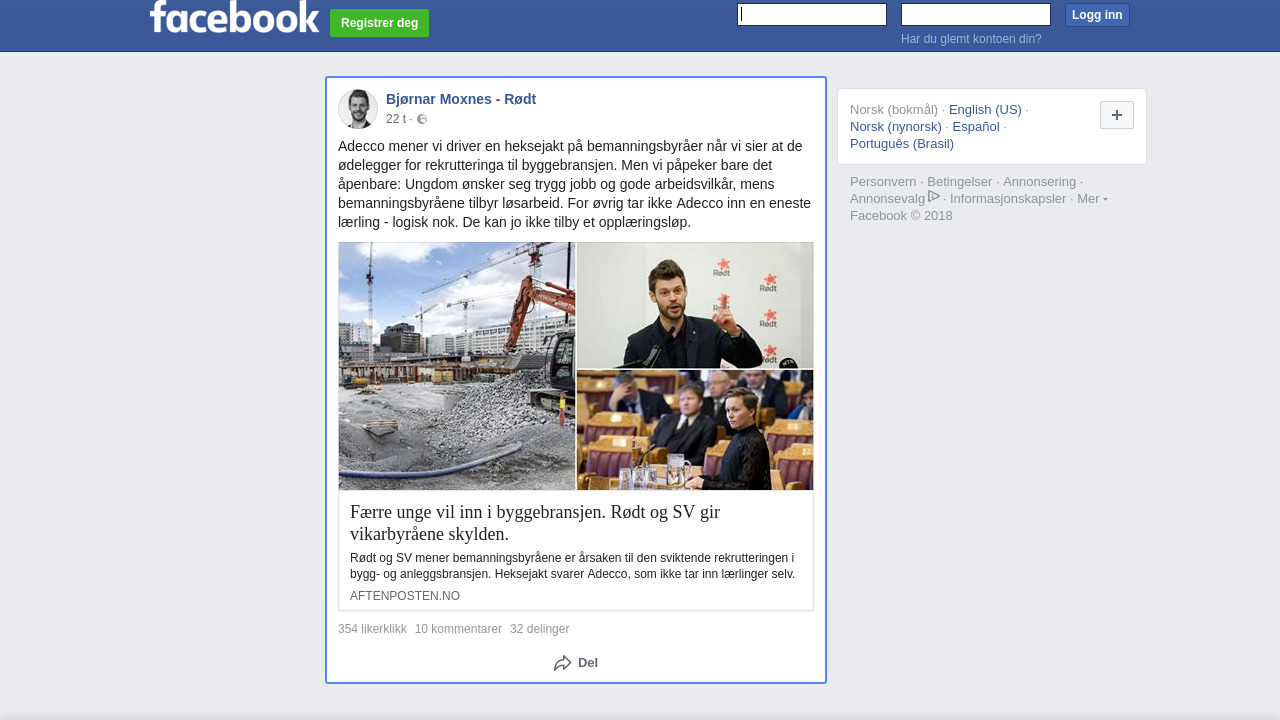Image resolution: width=1280 pixels, height=720 pixels.
Task: Click Registrer deg button
Action: 379,23
